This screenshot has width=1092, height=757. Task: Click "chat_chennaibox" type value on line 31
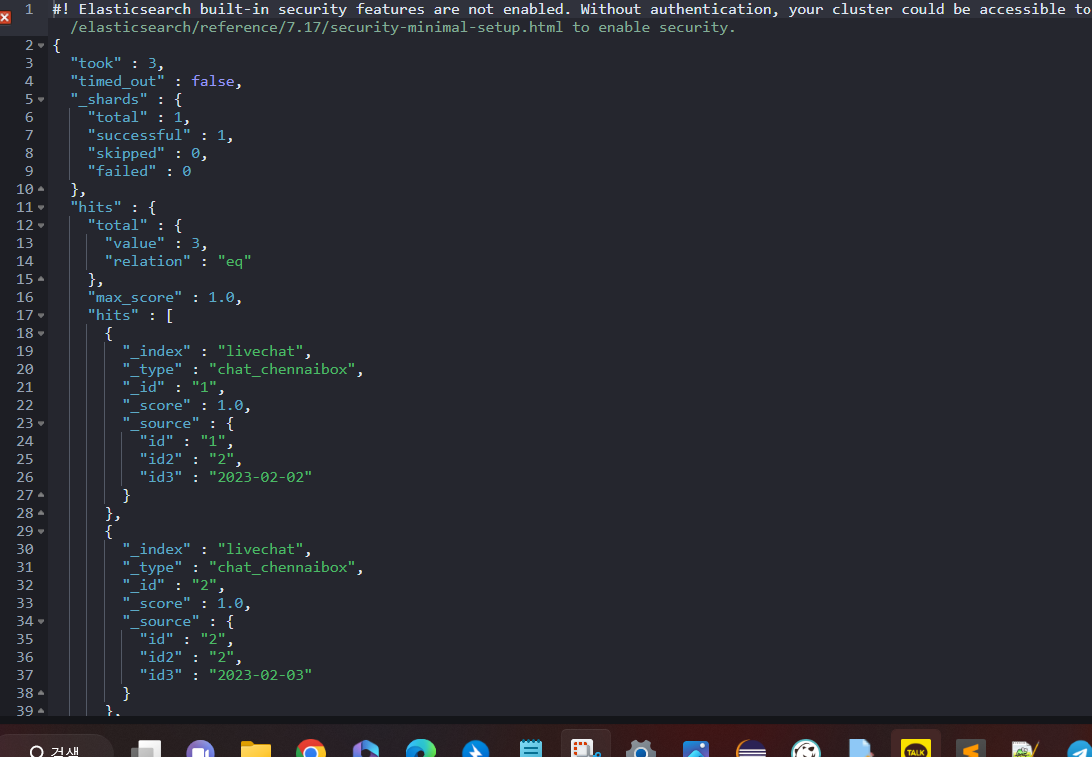[x=282, y=567]
